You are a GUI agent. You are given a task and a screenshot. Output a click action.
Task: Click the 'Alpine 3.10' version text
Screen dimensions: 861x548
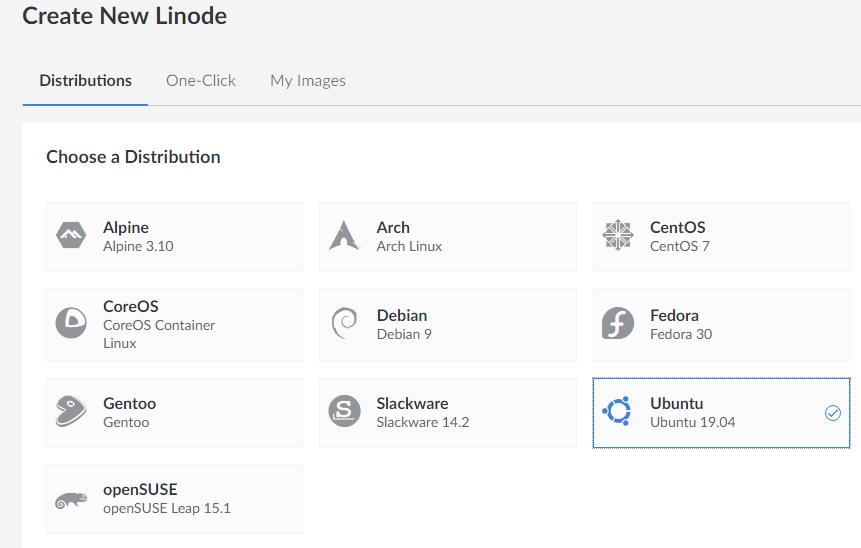(138, 246)
